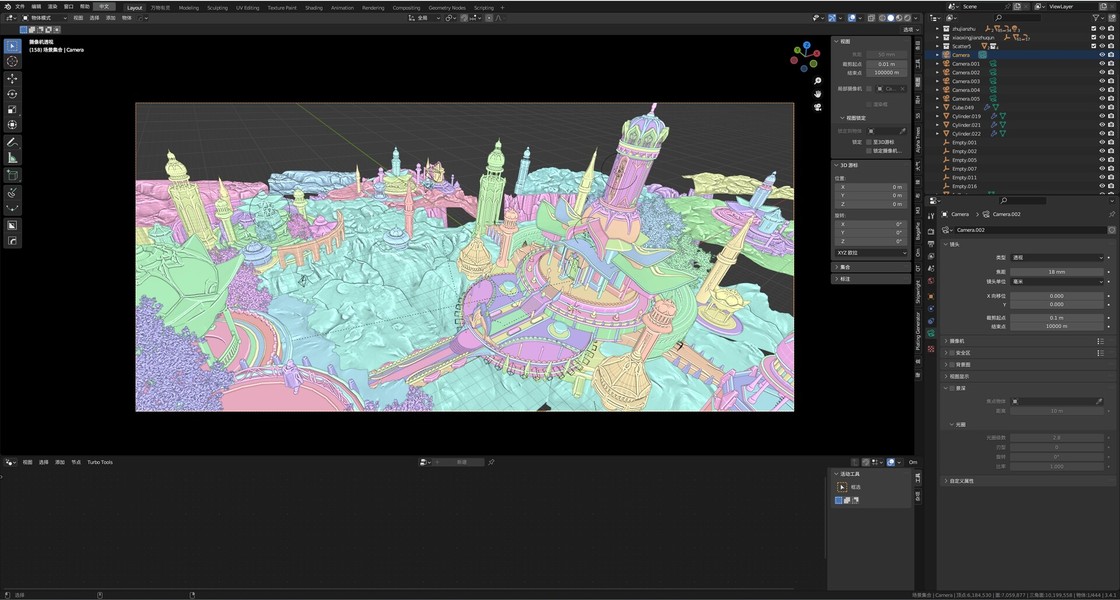Enable lock to 3D cursor checkbox
The height and width of the screenshot is (600, 1120).
[x=869, y=142]
